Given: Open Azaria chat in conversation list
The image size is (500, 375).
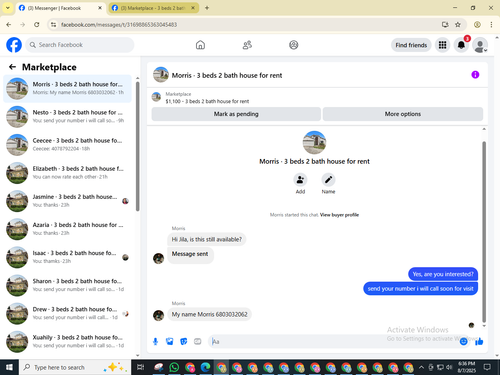Looking at the screenshot, I should (x=67, y=229).
